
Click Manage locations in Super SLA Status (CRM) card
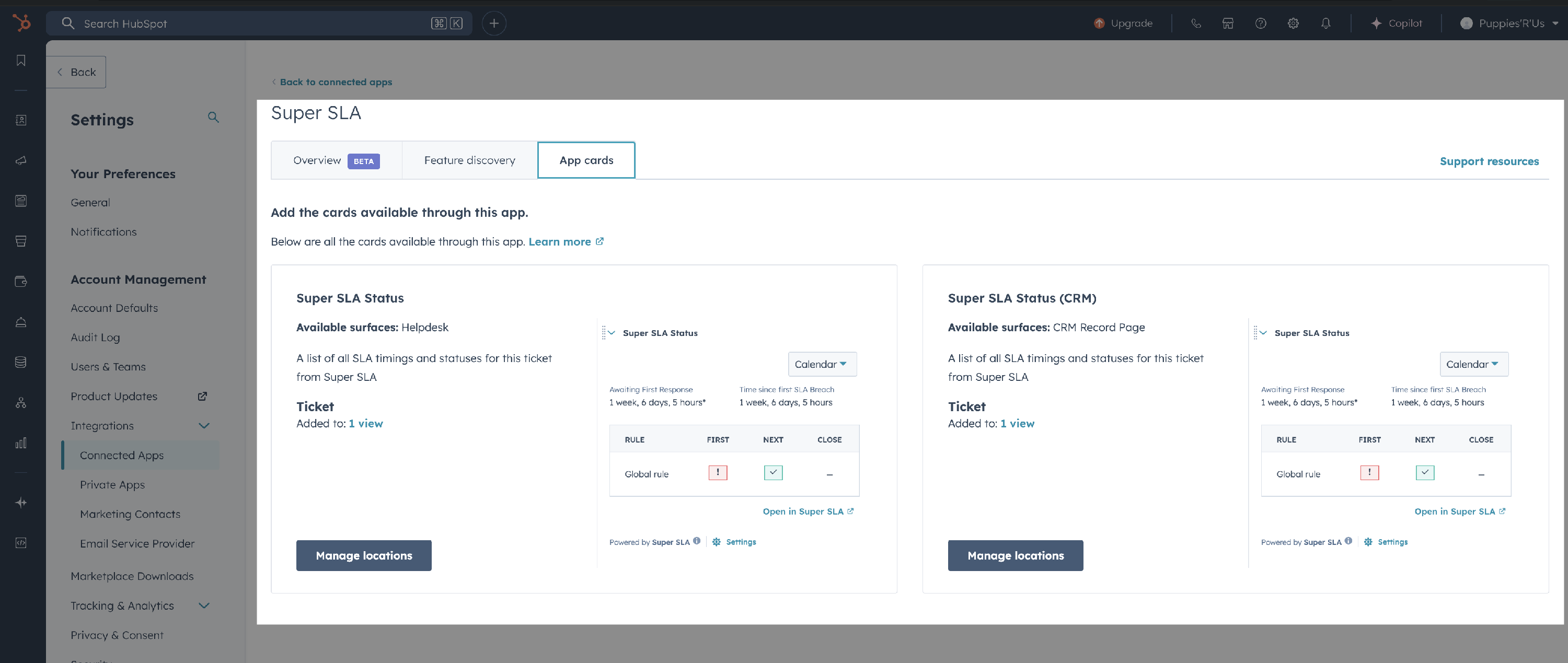pyautogui.click(x=1016, y=555)
